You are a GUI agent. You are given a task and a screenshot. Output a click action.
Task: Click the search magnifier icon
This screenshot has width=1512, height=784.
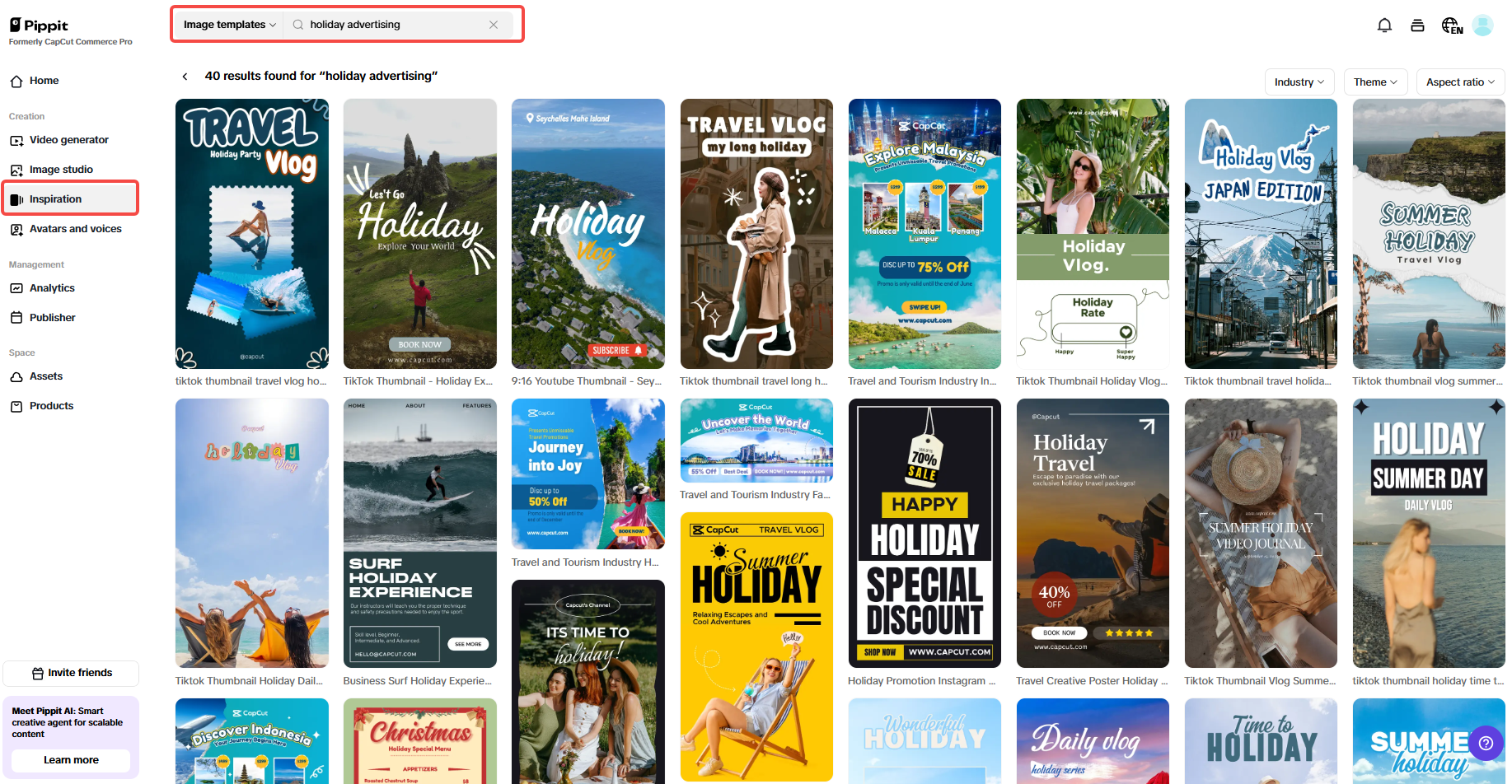298,25
